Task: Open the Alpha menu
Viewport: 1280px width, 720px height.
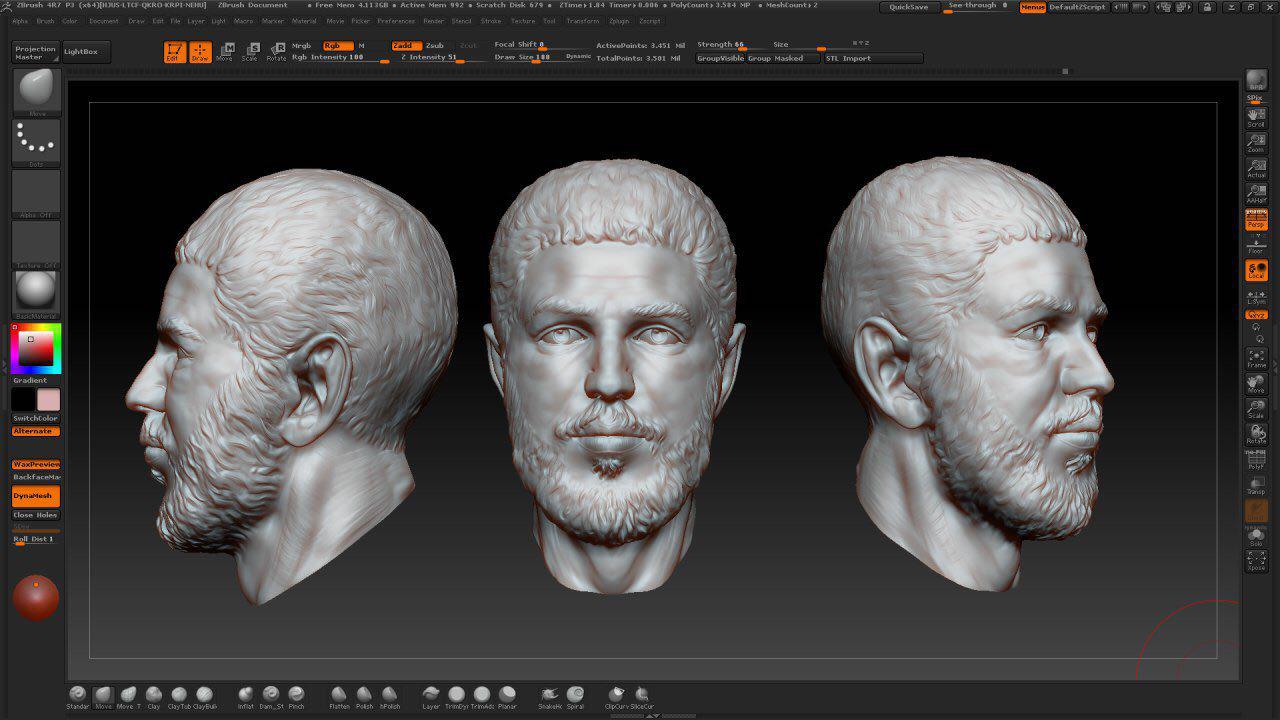Action: [20, 21]
